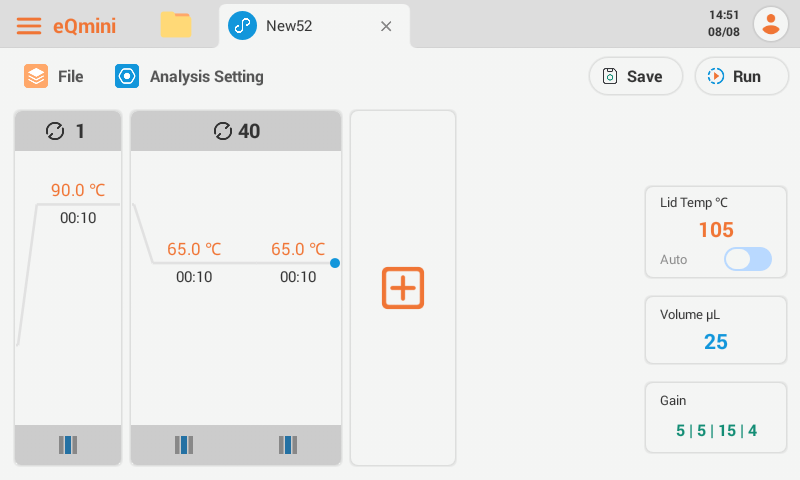The width and height of the screenshot is (800, 480).
Task: Click fluorescence acquisition icon under 90.0 °C step
Action: [68, 445]
